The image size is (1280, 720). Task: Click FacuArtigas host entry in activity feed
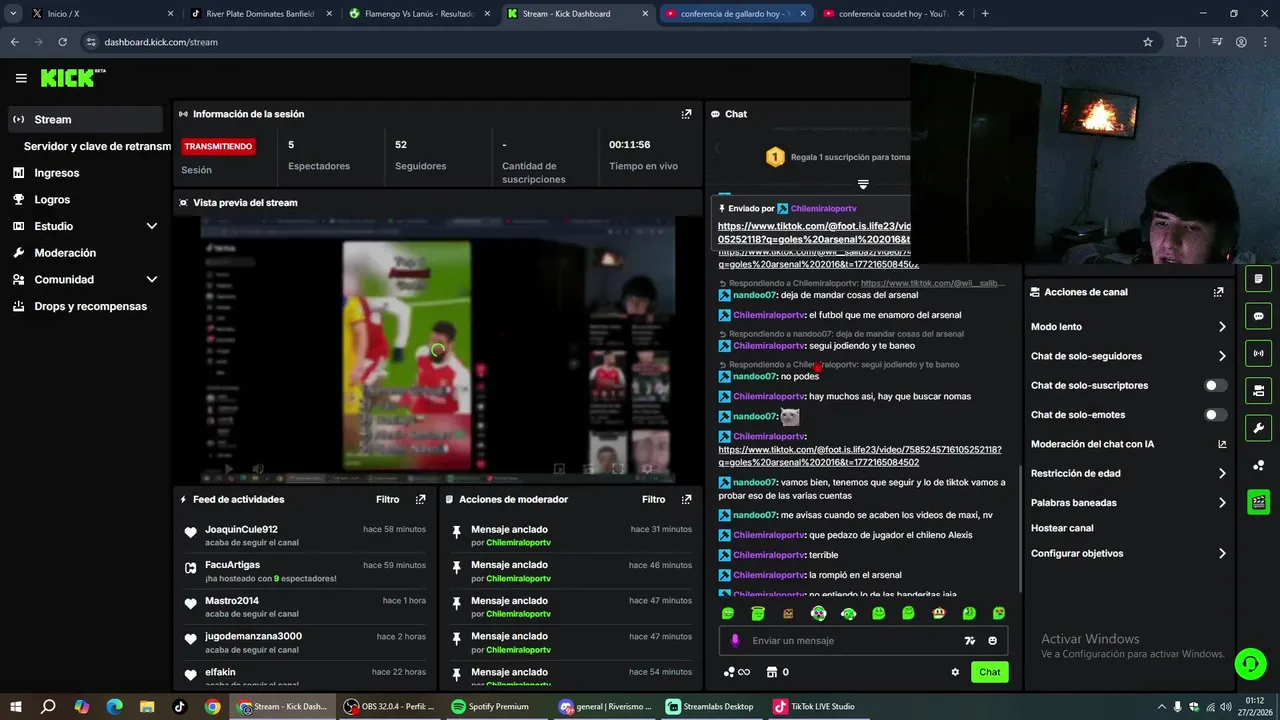(305, 571)
